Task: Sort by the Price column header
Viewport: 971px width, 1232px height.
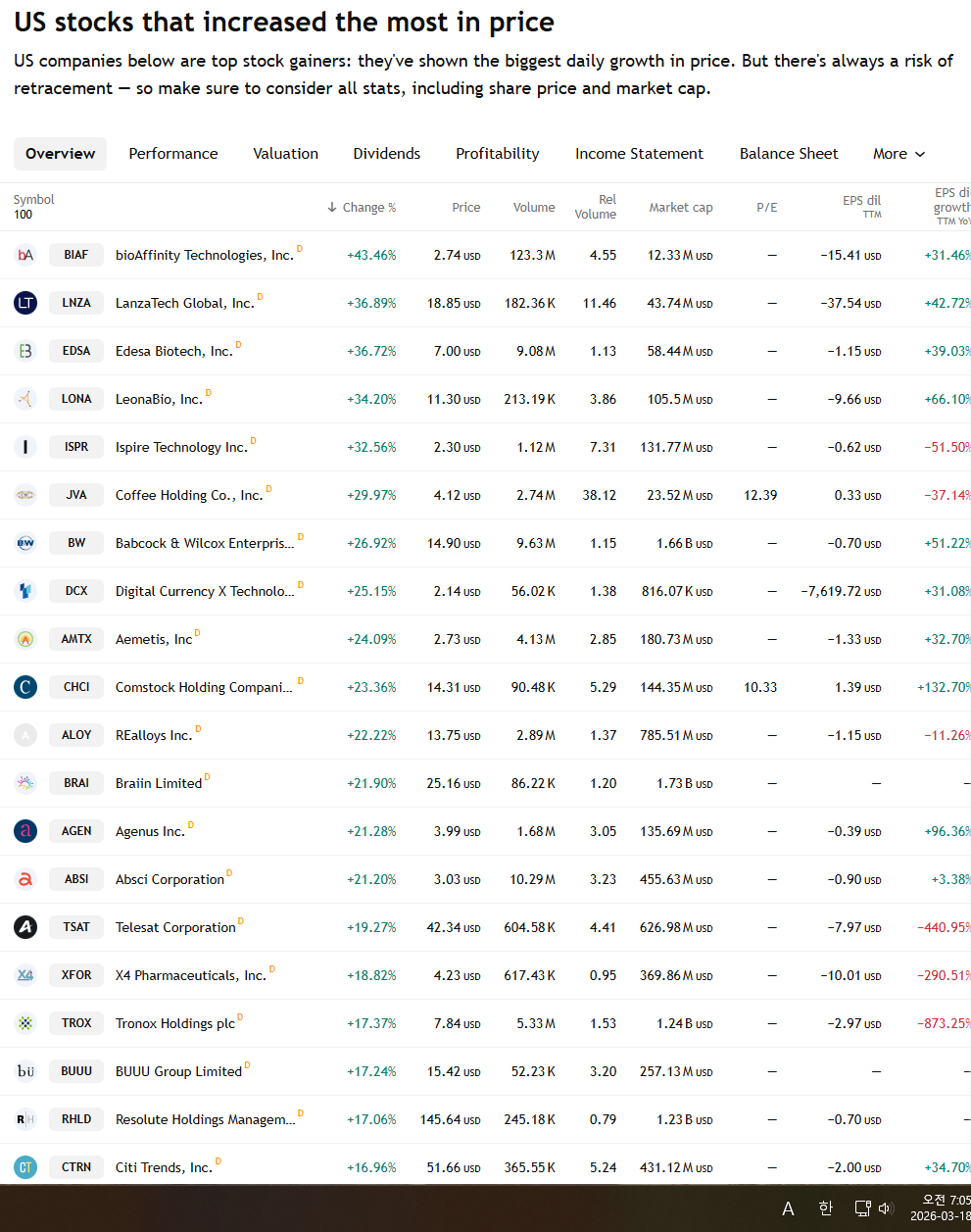Action: tap(466, 208)
